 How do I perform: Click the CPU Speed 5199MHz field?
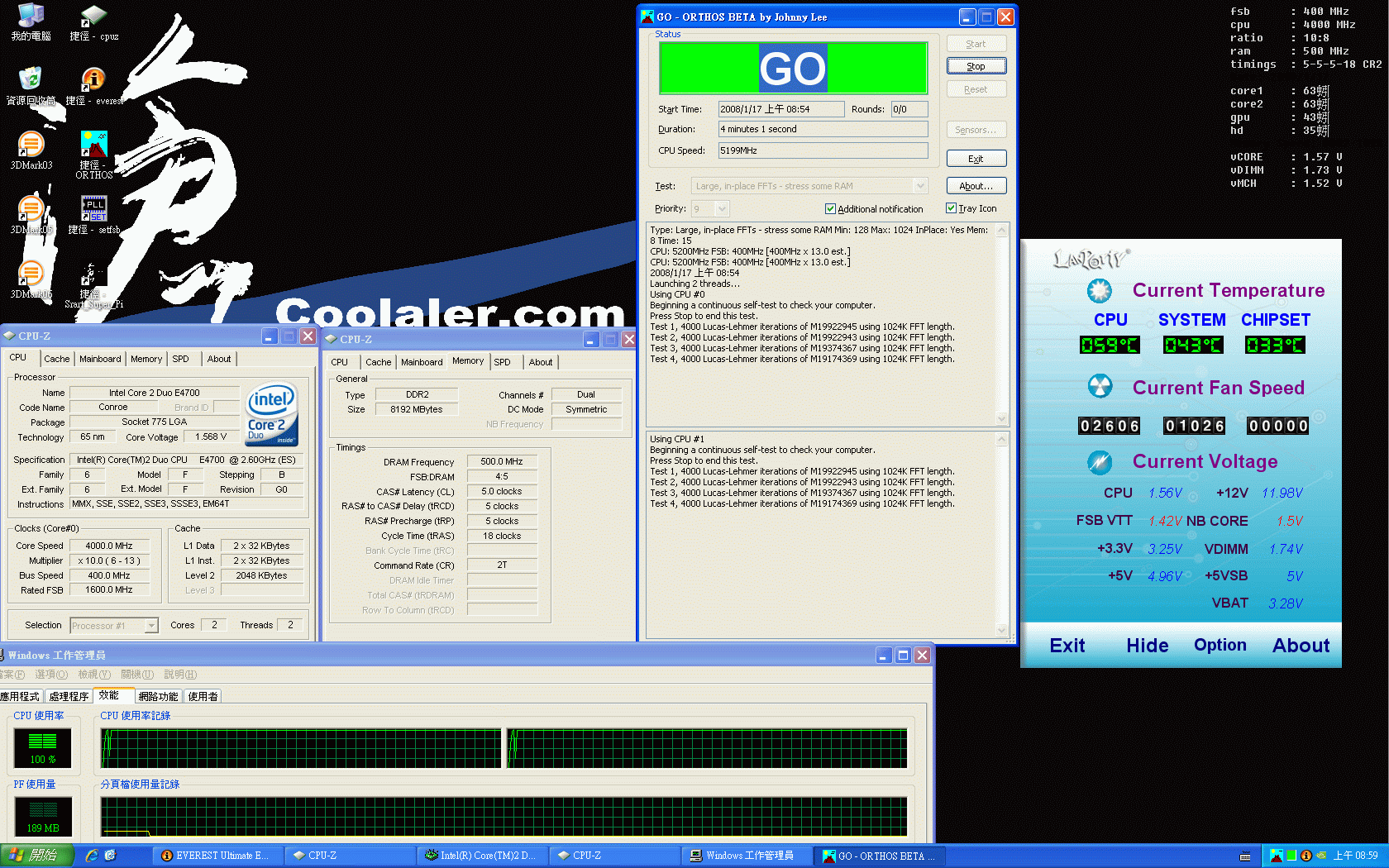tap(823, 150)
